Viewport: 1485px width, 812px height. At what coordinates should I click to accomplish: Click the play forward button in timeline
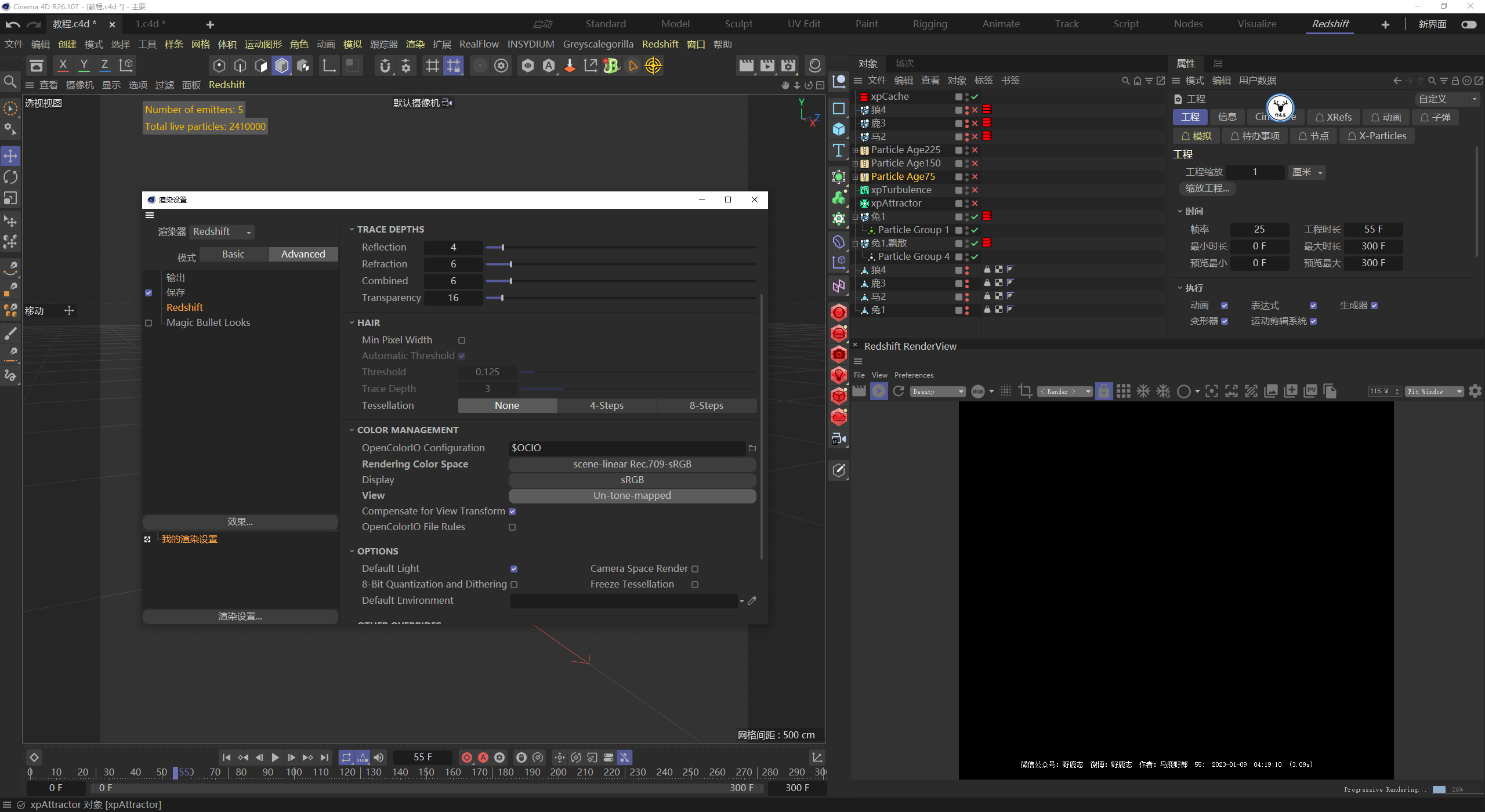(276, 757)
